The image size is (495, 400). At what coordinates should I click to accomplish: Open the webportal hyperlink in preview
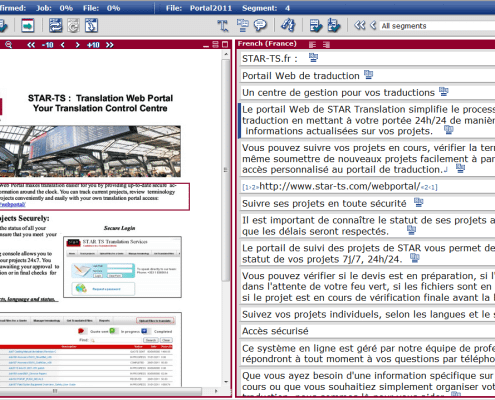(12, 204)
